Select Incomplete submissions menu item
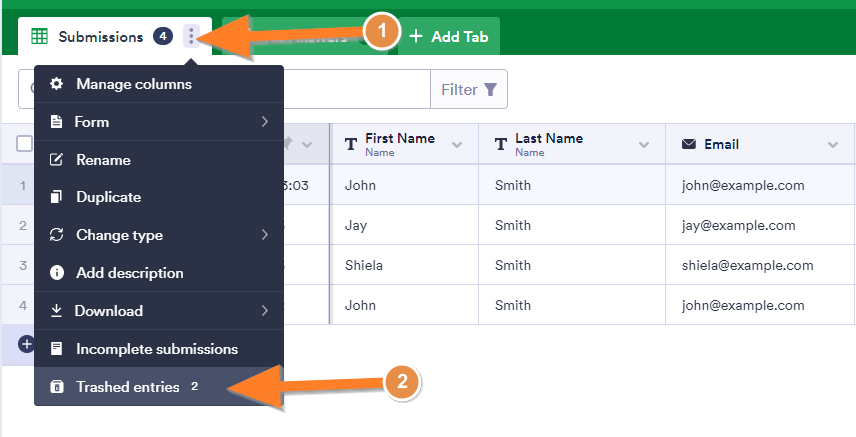Viewport: 856px width, 437px height. (x=157, y=349)
